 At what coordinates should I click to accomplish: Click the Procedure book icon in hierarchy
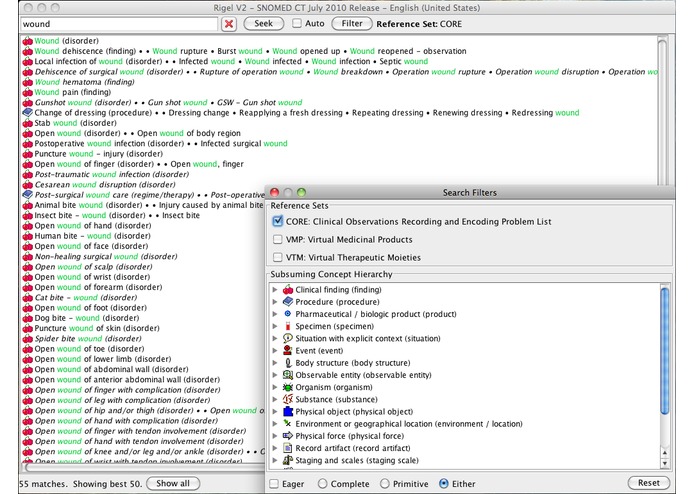(288, 302)
